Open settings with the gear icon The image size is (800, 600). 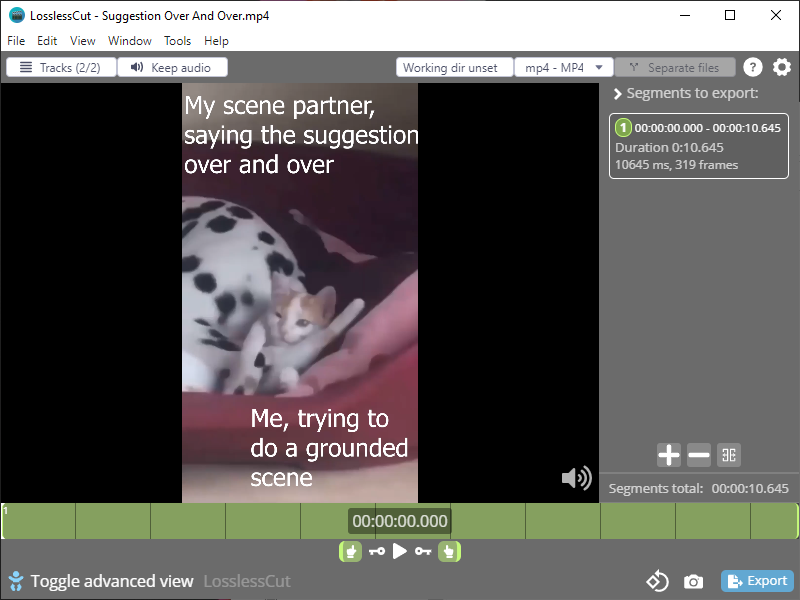click(x=782, y=67)
